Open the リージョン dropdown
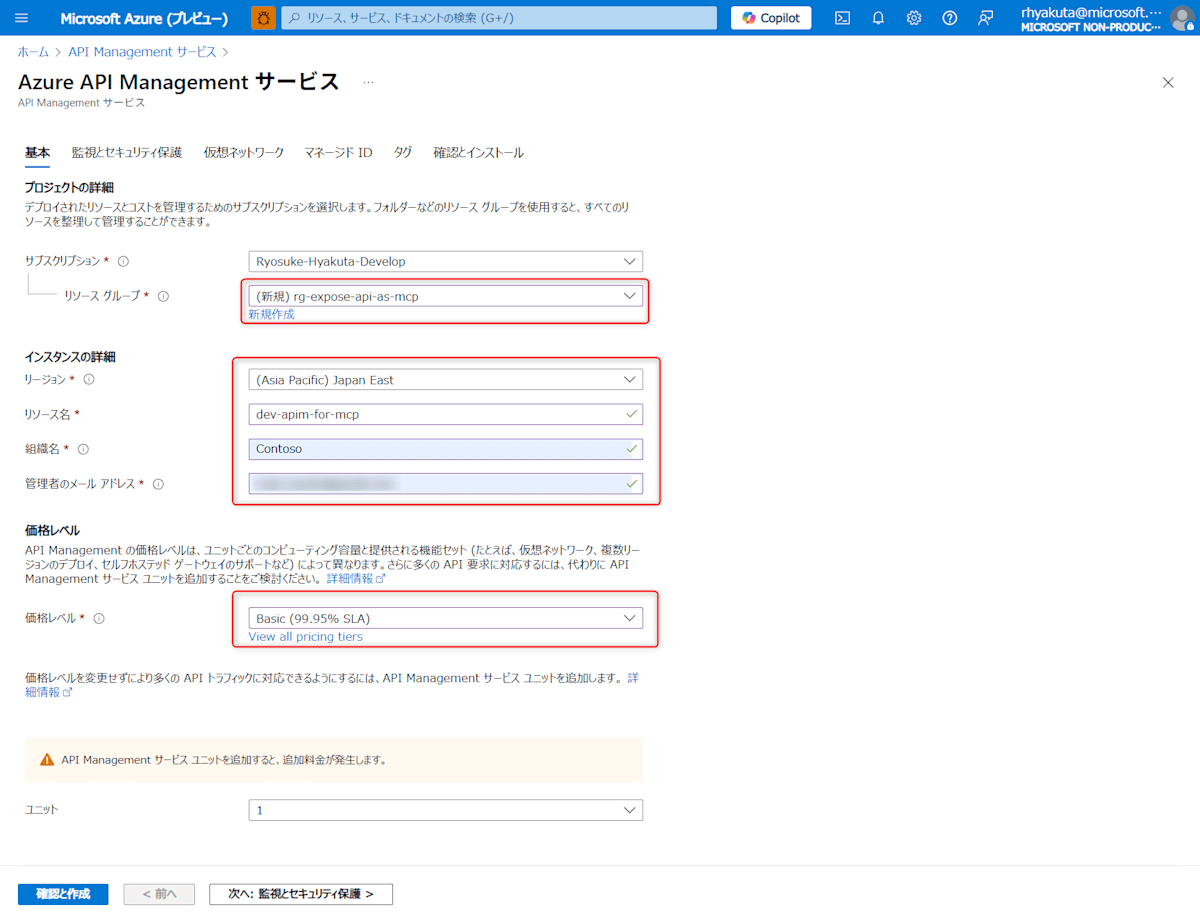This screenshot has height=923, width=1200. click(x=446, y=380)
